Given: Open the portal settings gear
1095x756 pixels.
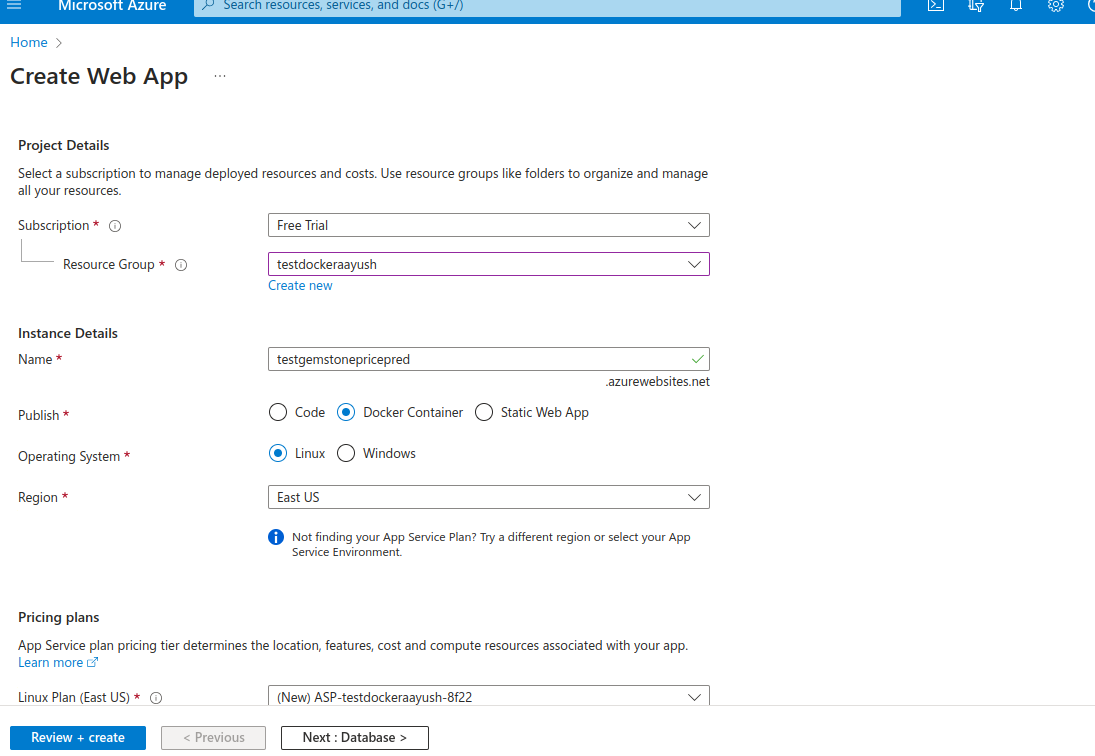Looking at the screenshot, I should [1056, 5].
